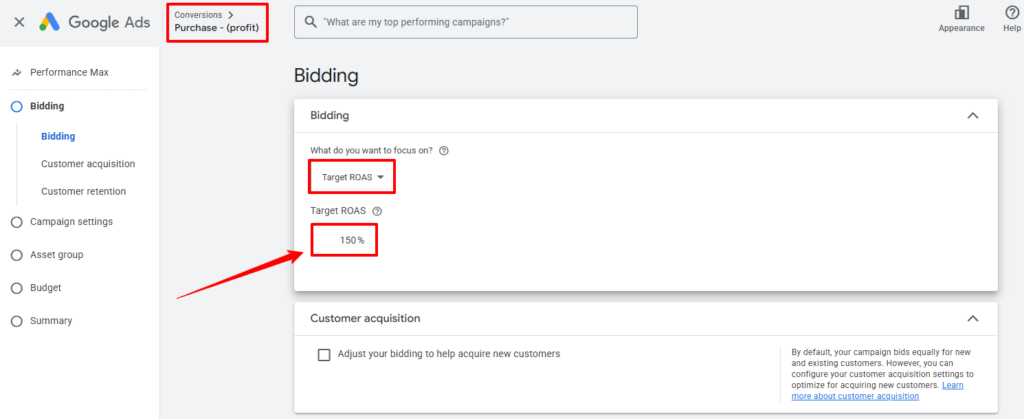Collapse the Customer acquisition card
Image resolution: width=1024 pixels, height=419 pixels.
[x=972, y=318]
